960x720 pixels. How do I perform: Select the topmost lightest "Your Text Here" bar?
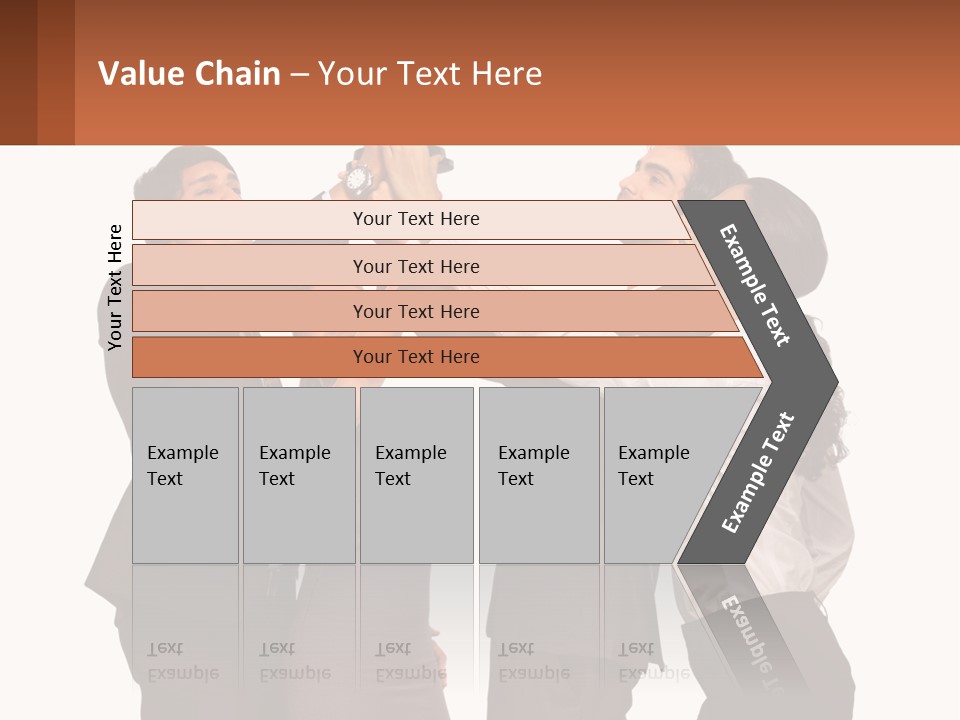[415, 219]
